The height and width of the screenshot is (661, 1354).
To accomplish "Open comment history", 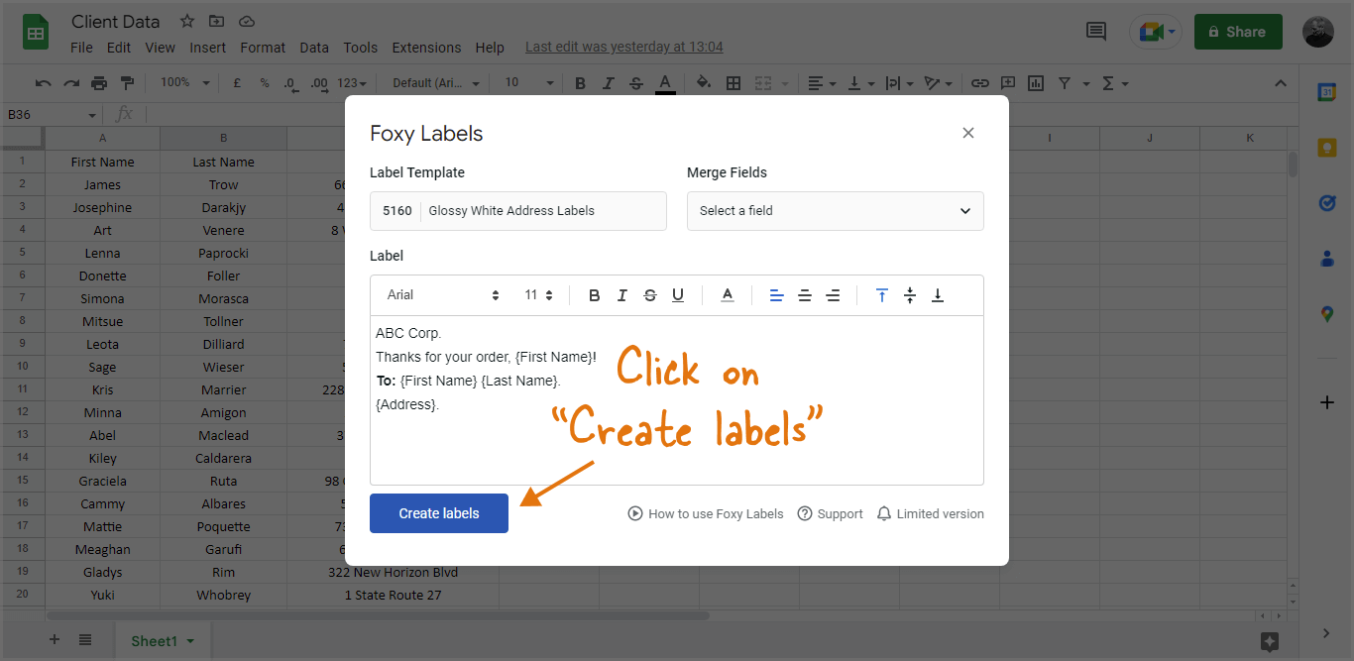I will point(1096,32).
